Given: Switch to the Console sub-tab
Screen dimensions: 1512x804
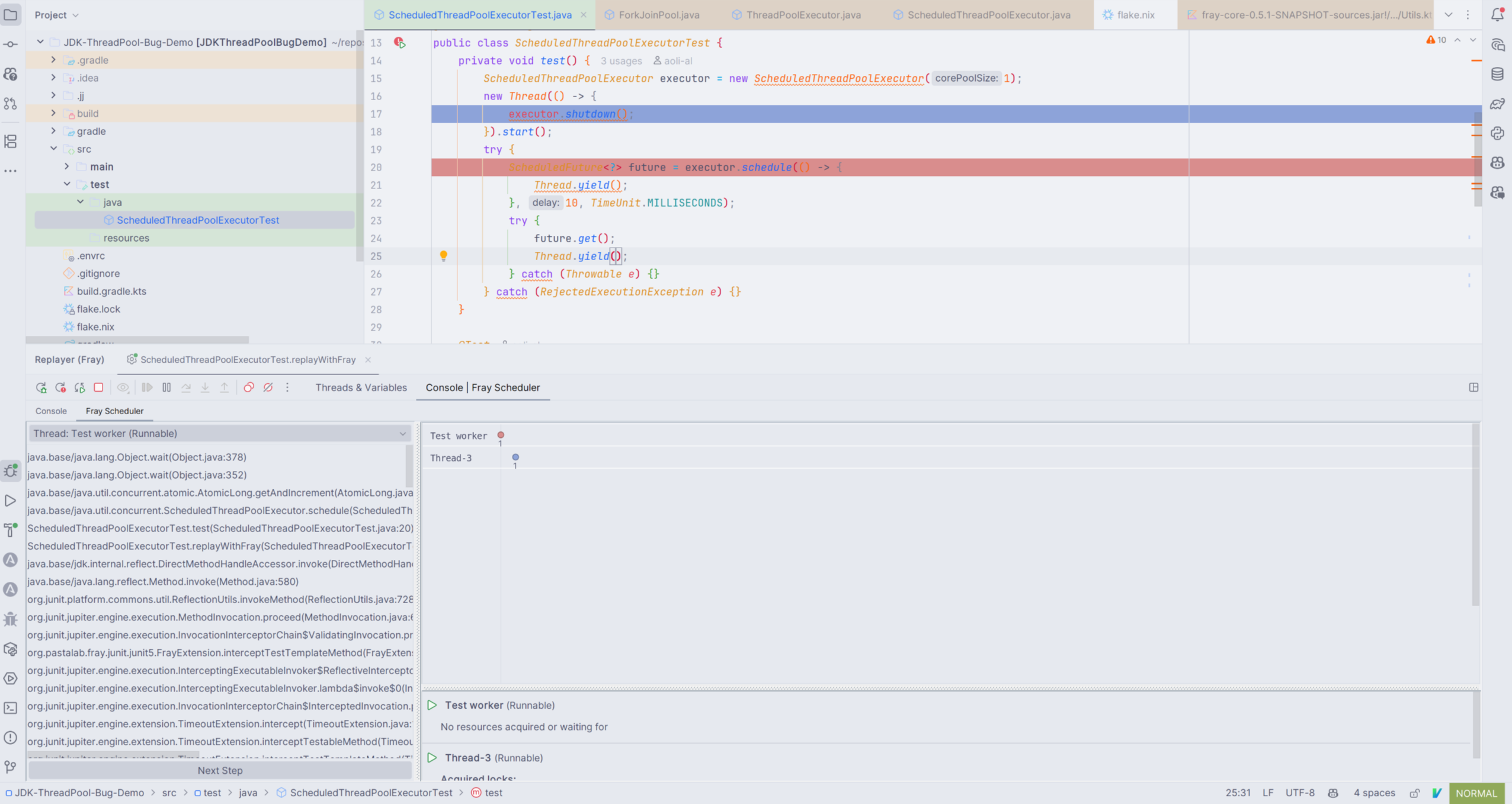Looking at the screenshot, I should (51, 411).
